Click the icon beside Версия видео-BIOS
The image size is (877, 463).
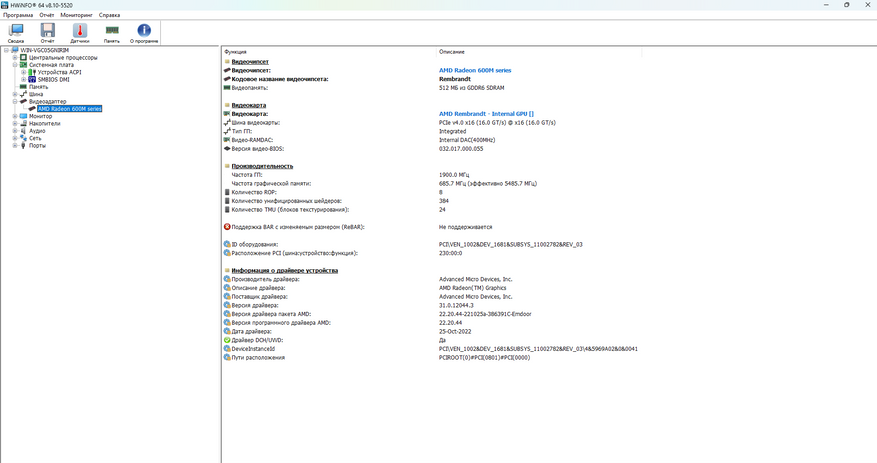point(227,149)
